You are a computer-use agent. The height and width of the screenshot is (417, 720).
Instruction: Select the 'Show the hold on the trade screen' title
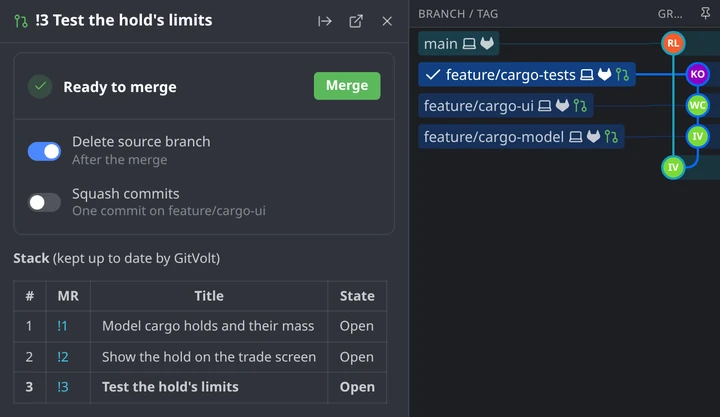click(x=209, y=357)
